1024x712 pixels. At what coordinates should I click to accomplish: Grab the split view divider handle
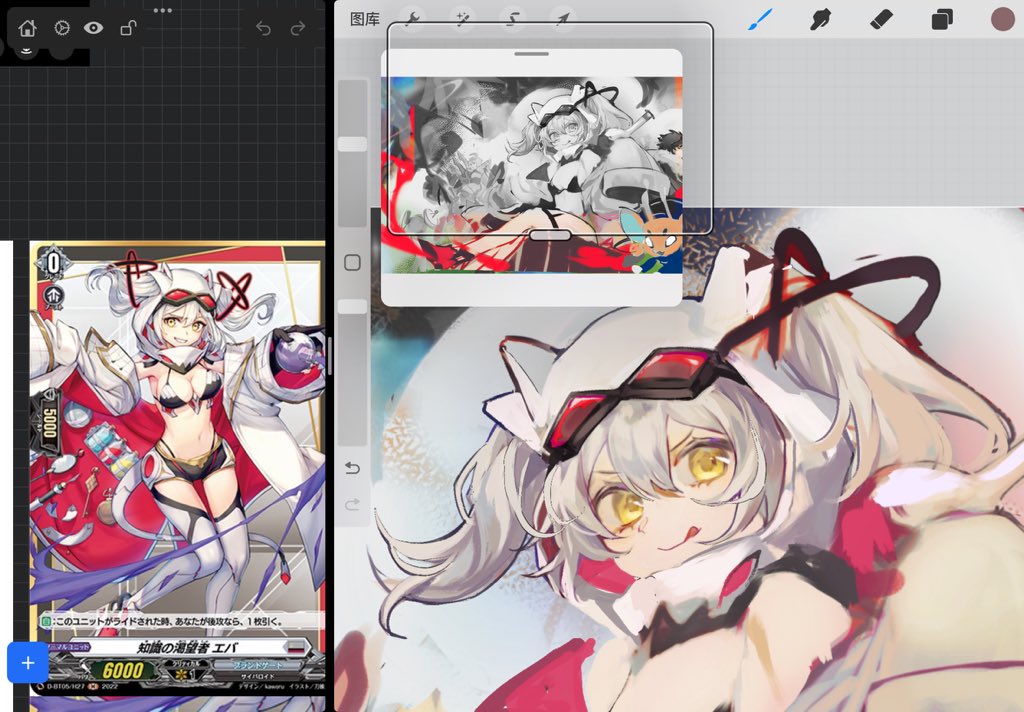330,356
